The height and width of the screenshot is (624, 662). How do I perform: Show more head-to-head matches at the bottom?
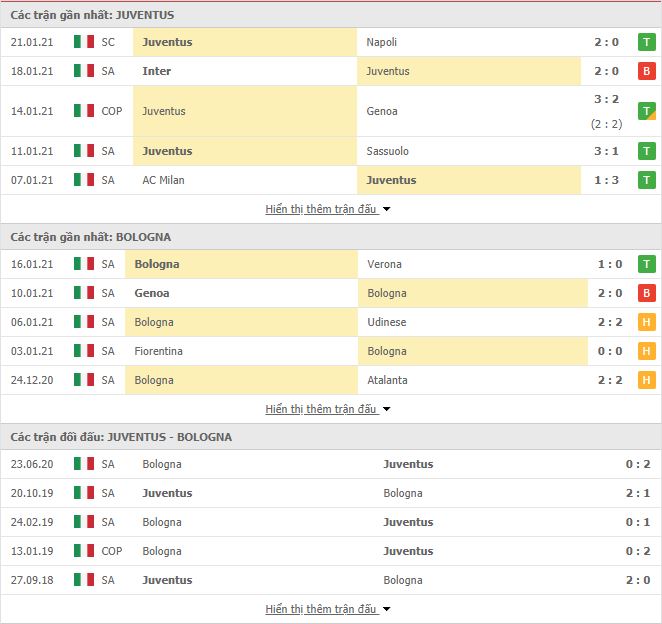(328, 609)
